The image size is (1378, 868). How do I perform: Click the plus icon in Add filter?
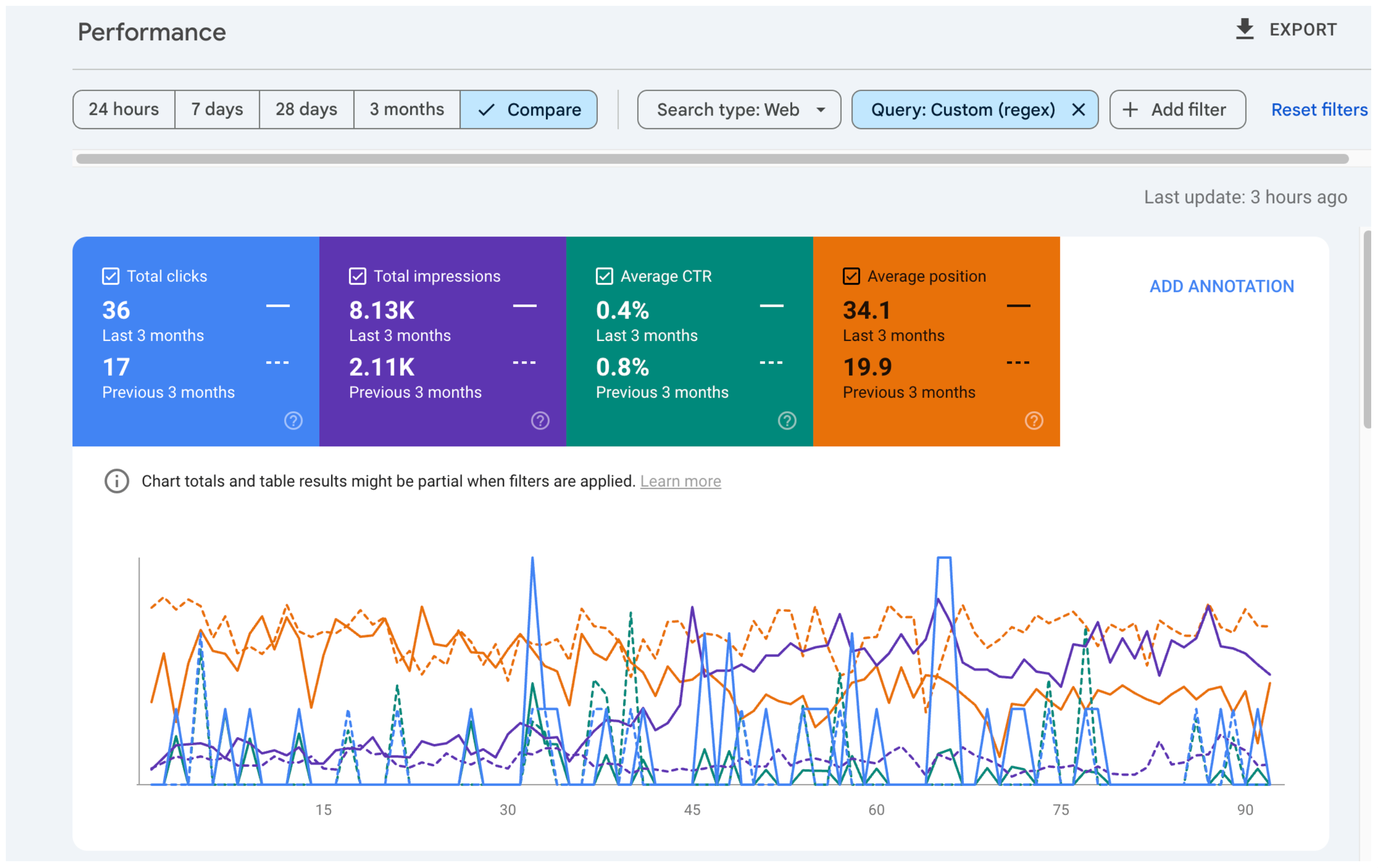[1130, 109]
